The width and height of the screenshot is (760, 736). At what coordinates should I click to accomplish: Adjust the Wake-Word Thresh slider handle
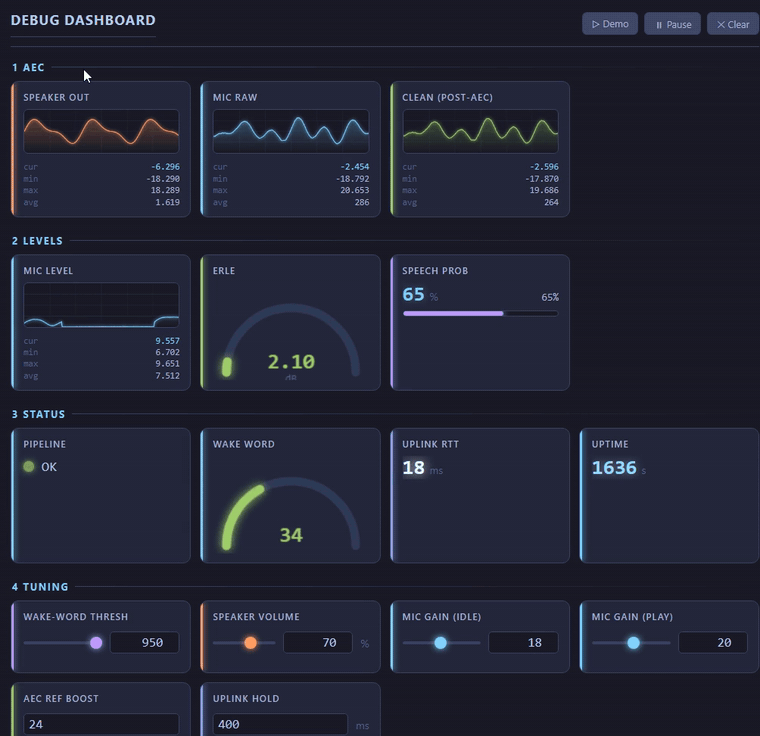(96, 643)
